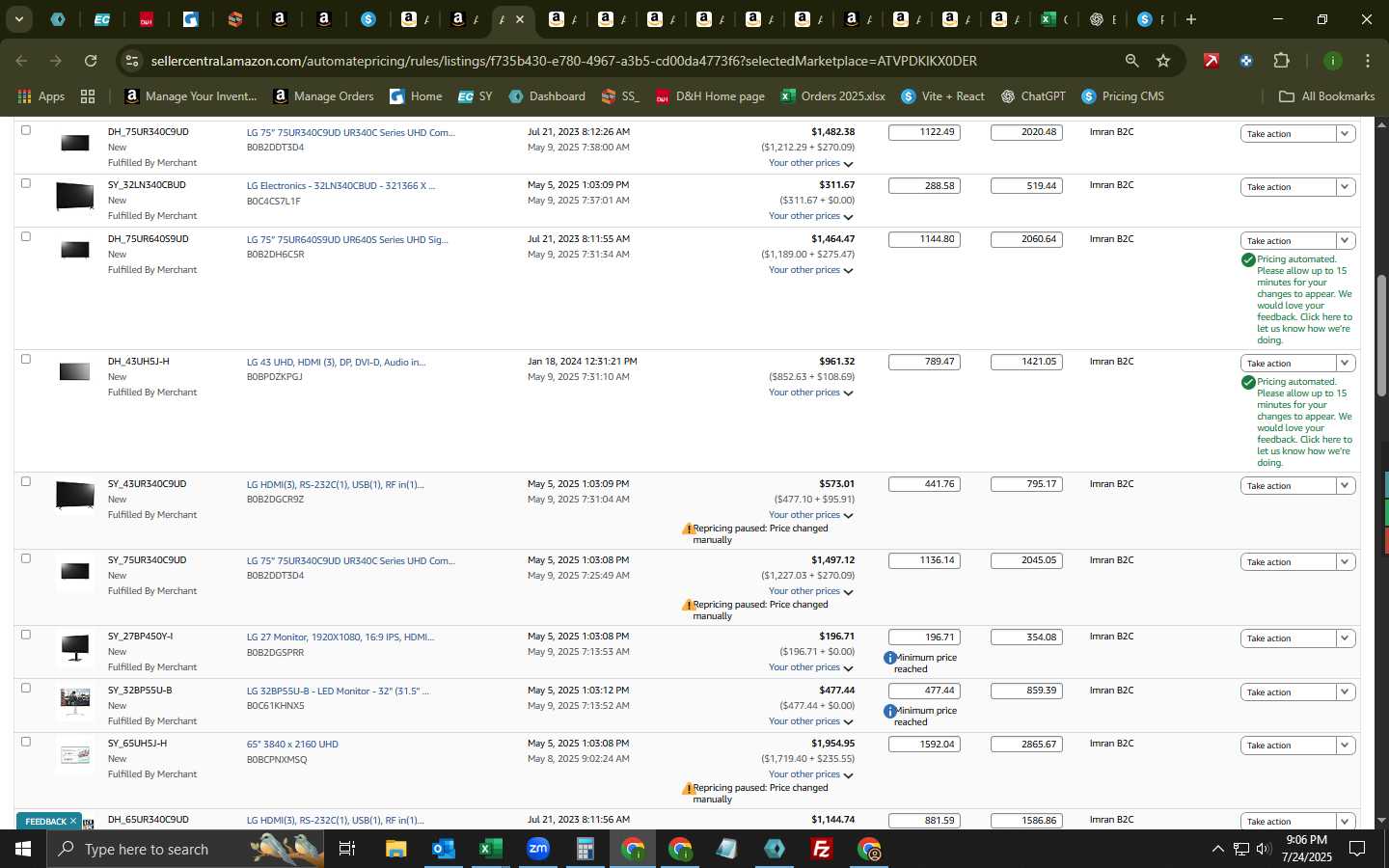Expand Your other prices for SY_32LN340CBUD
1389x868 pixels.
pyautogui.click(x=810, y=216)
